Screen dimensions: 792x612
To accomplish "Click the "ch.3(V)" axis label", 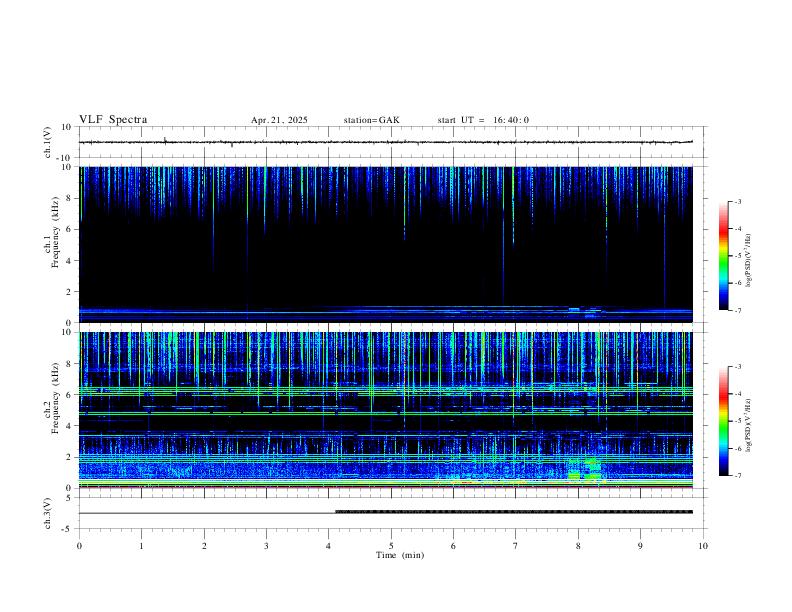I will 47,513.
